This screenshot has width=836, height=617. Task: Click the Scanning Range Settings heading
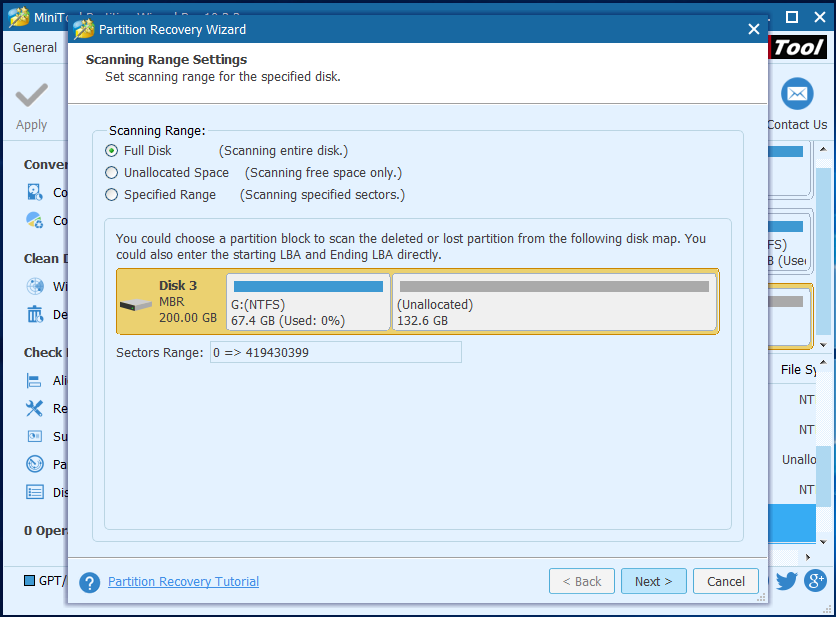click(166, 59)
